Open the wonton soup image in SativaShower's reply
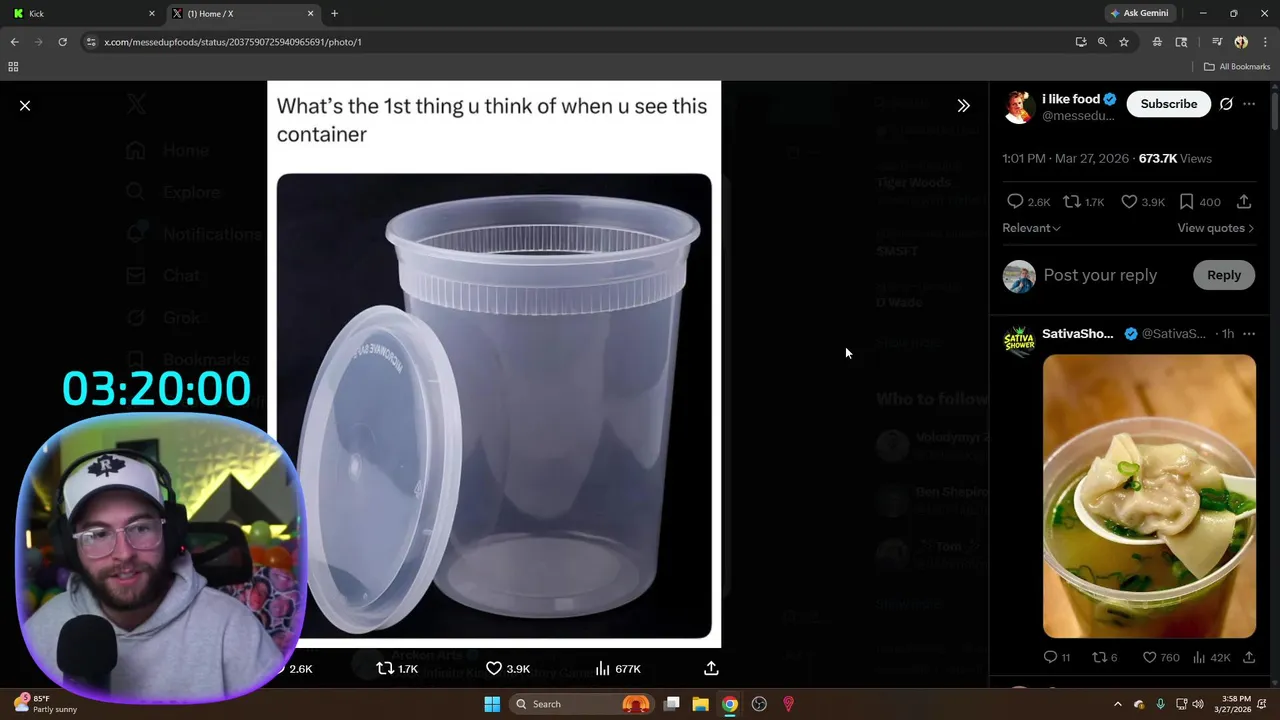Viewport: 1280px width, 720px height. [x=1149, y=496]
